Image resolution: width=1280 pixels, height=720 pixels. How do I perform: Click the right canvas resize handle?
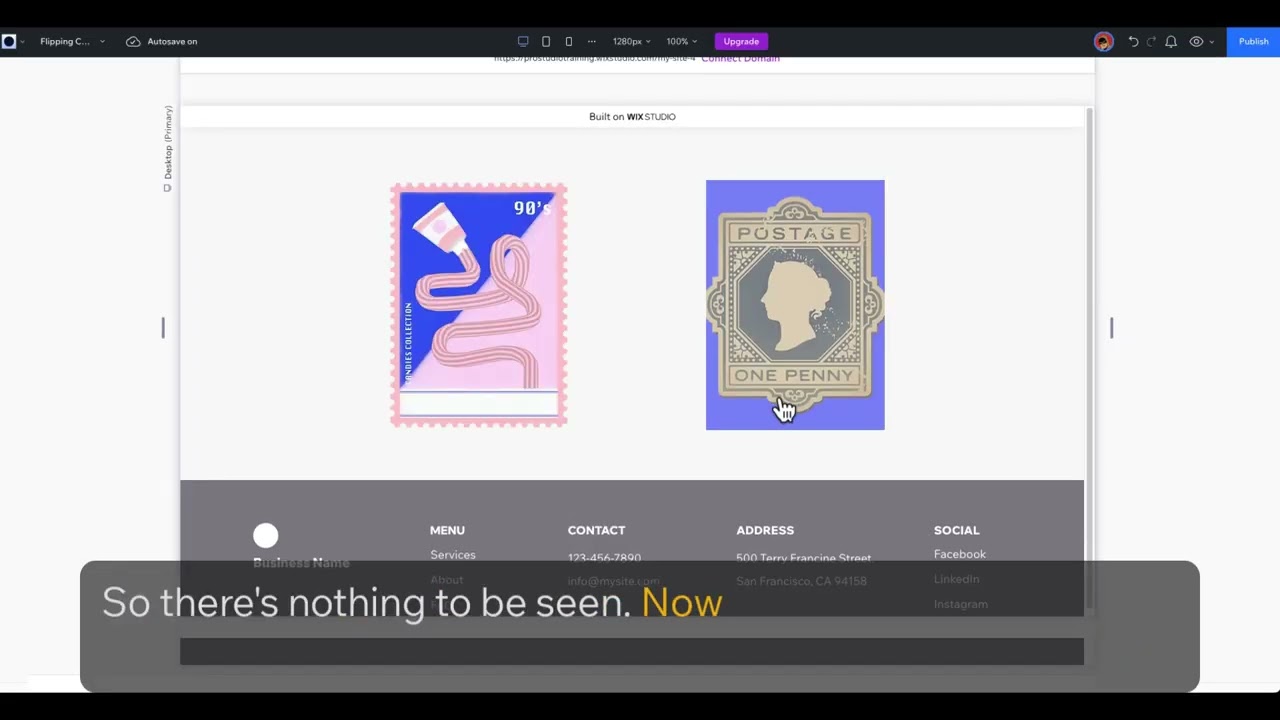1111,328
